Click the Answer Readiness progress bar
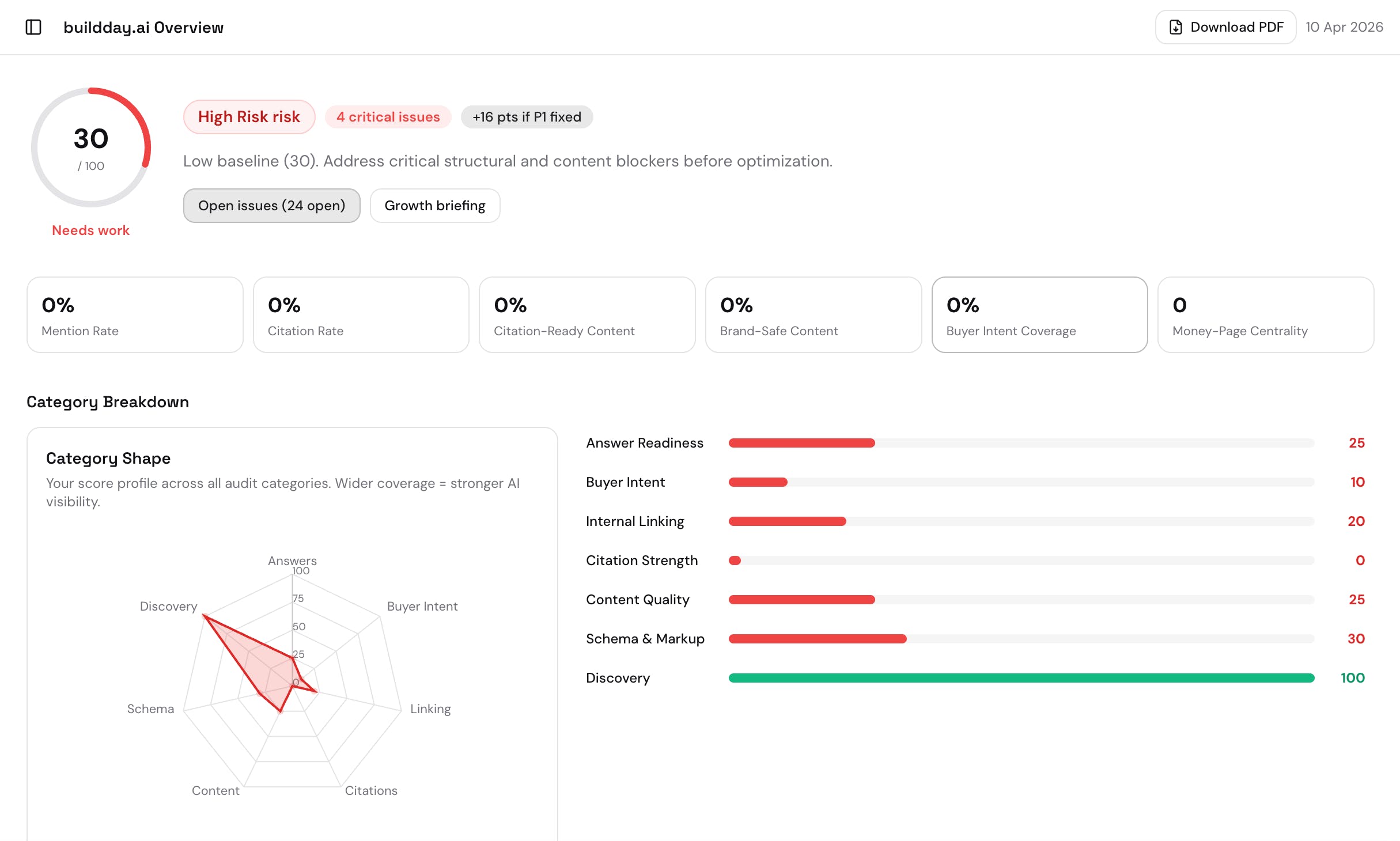1400x841 pixels. pyautogui.click(x=1021, y=443)
